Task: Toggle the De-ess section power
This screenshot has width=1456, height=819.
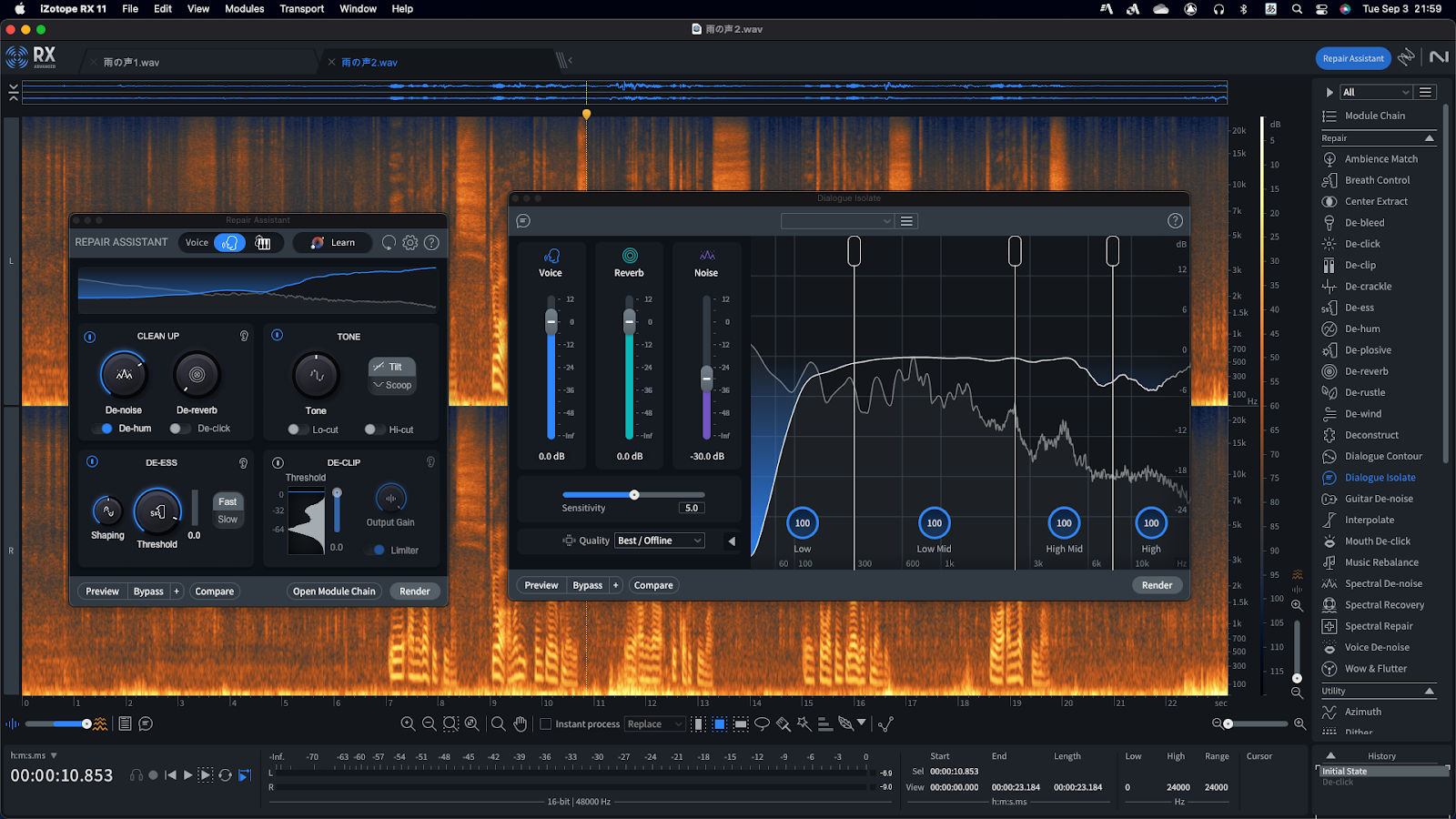Action: point(92,462)
